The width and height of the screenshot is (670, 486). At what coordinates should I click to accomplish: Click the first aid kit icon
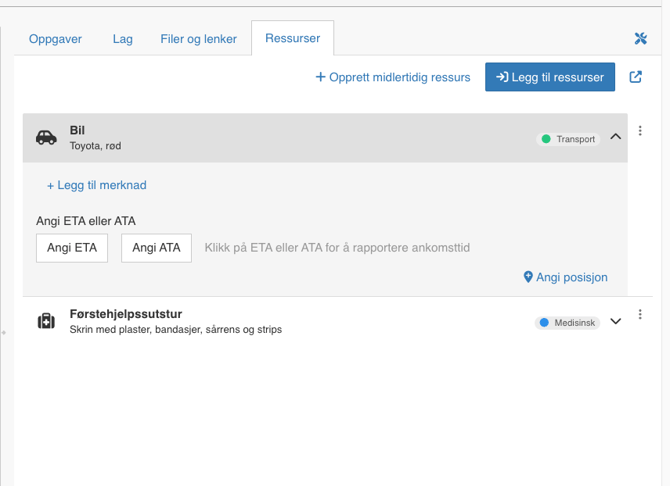click(x=46, y=321)
